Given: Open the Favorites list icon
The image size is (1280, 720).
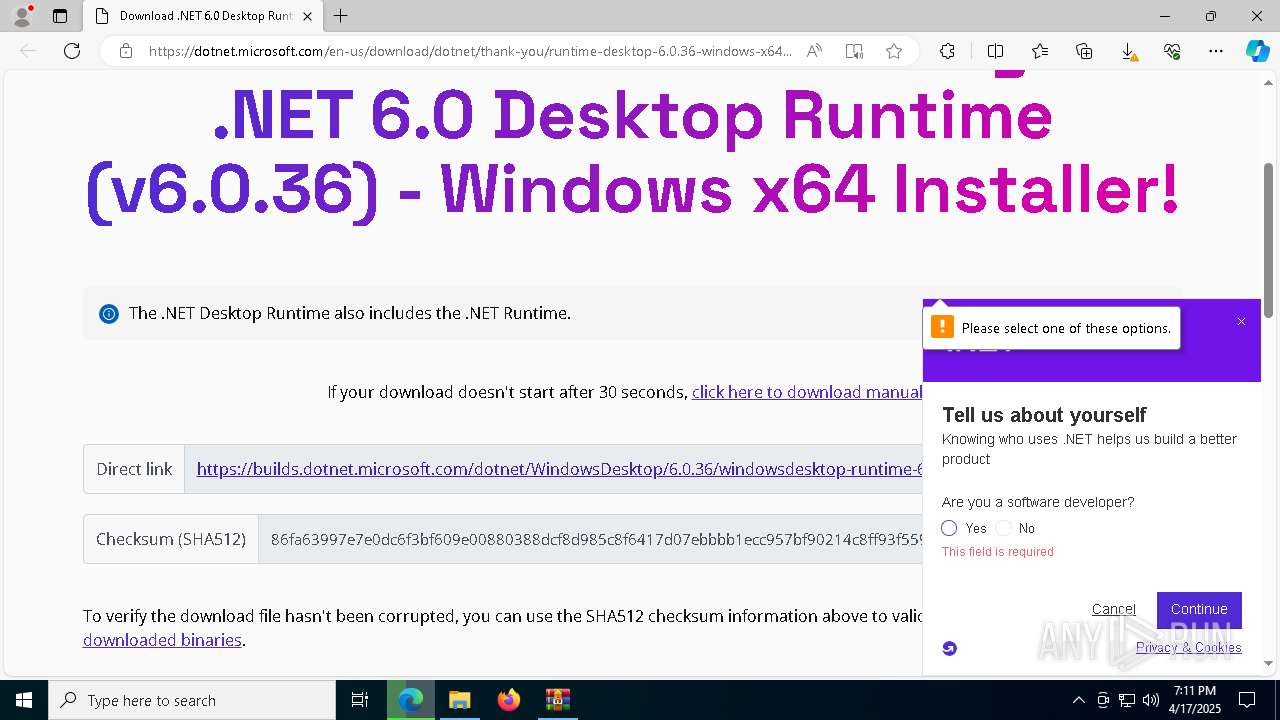Looking at the screenshot, I should 1040,51.
